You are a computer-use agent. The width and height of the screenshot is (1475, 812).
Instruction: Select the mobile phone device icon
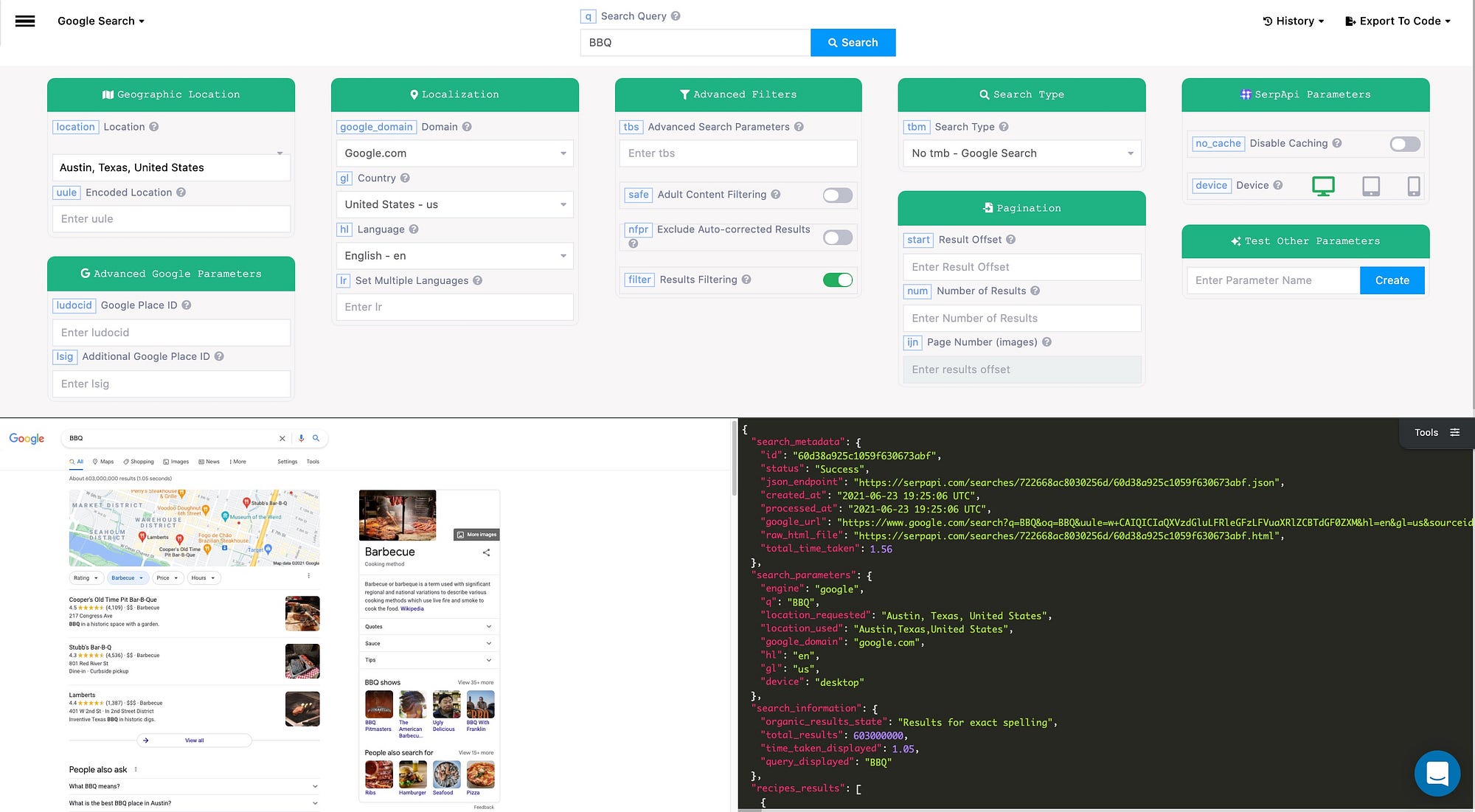coord(1413,186)
